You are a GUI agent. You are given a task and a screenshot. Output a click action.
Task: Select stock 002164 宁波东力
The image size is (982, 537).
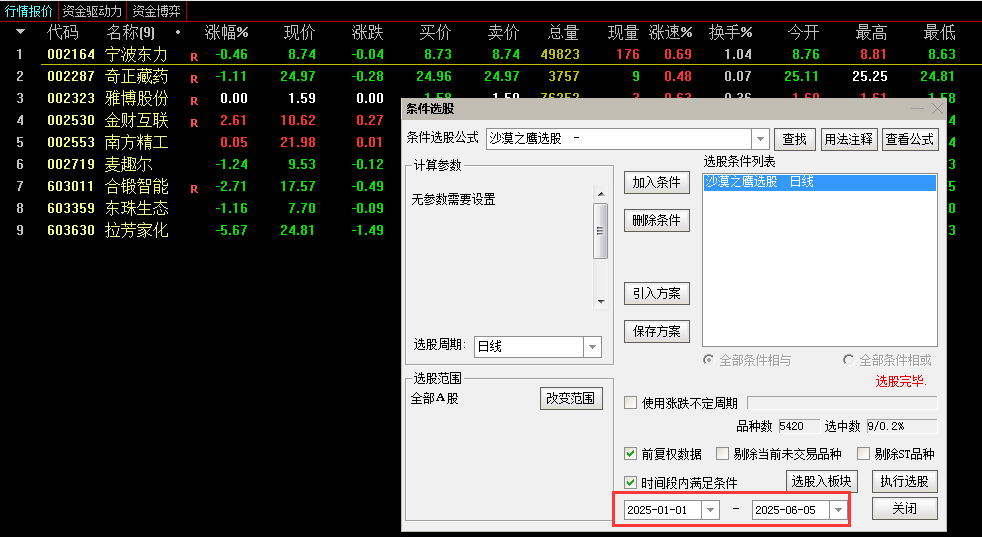107,55
